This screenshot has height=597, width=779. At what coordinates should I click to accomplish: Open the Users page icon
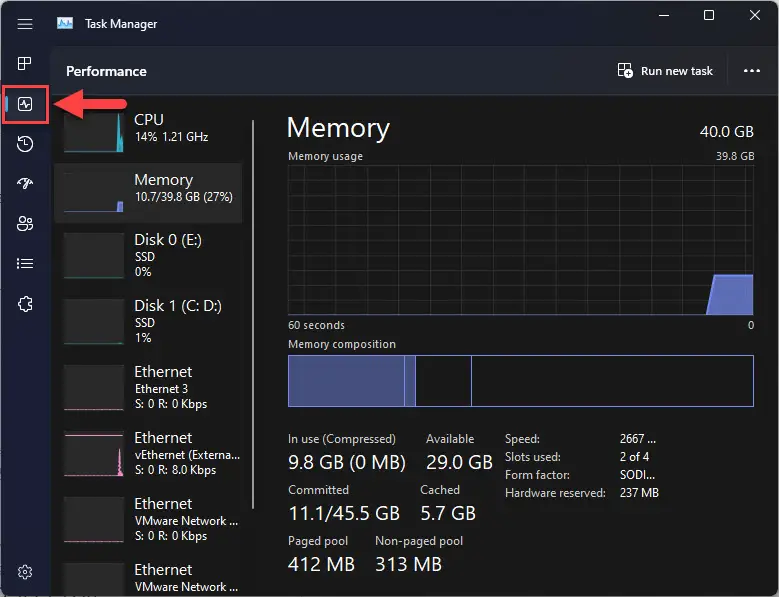coord(25,224)
